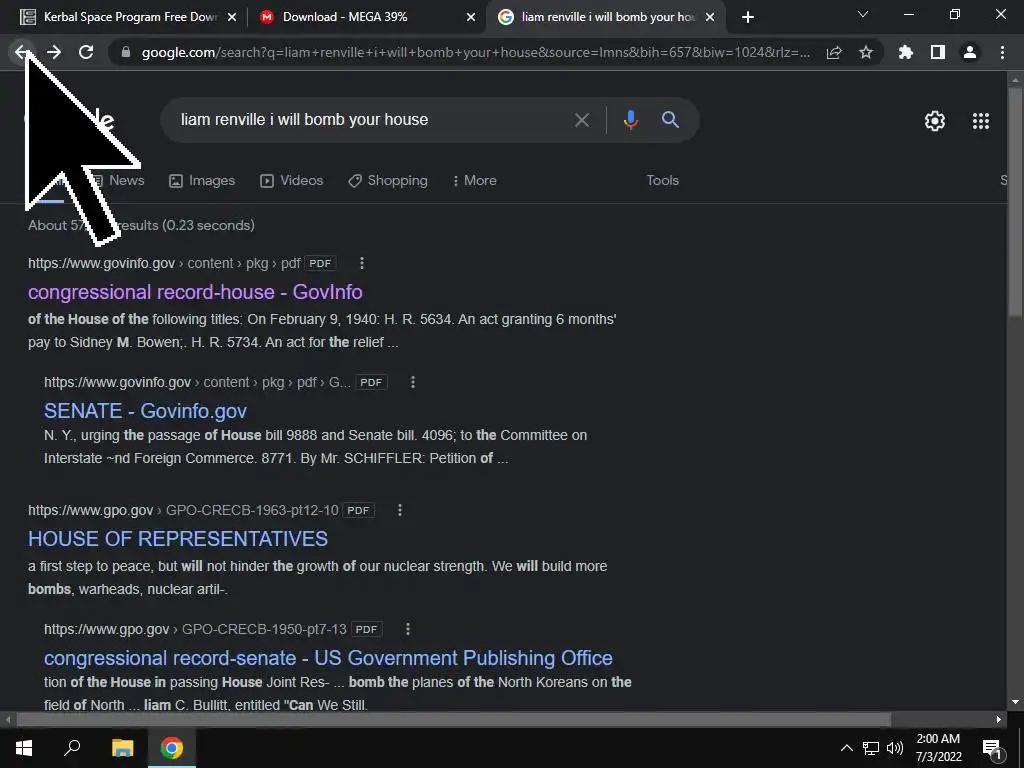Click the lock icon for site information
1024x768 pixels.
tap(126, 52)
